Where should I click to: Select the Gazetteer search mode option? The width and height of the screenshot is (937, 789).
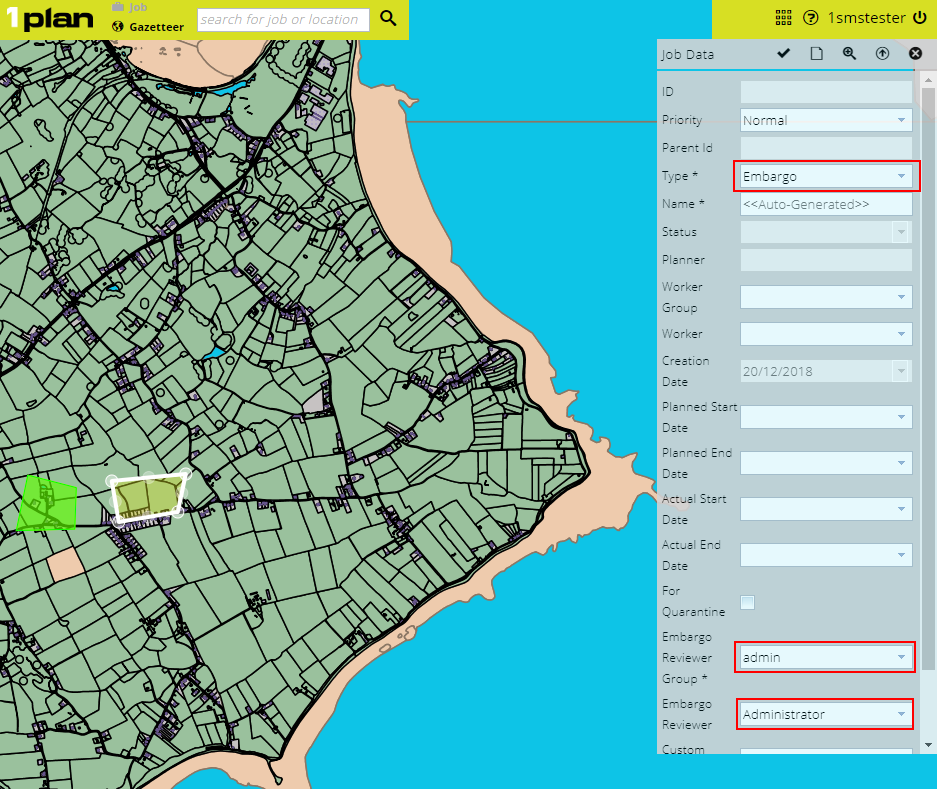pyautogui.click(x=155, y=27)
